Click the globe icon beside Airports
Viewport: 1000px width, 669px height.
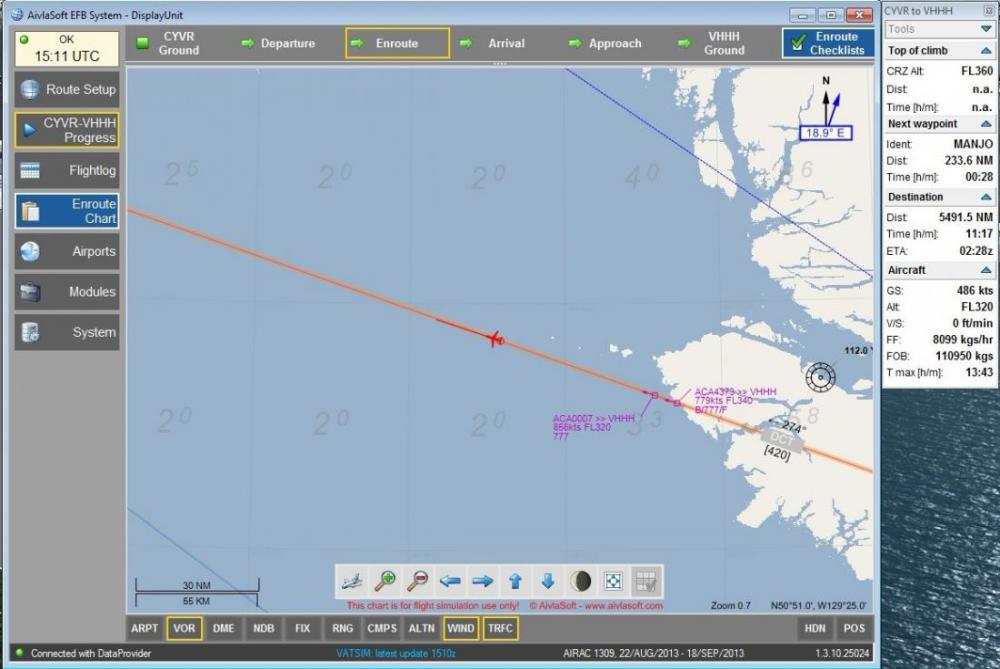coord(30,251)
